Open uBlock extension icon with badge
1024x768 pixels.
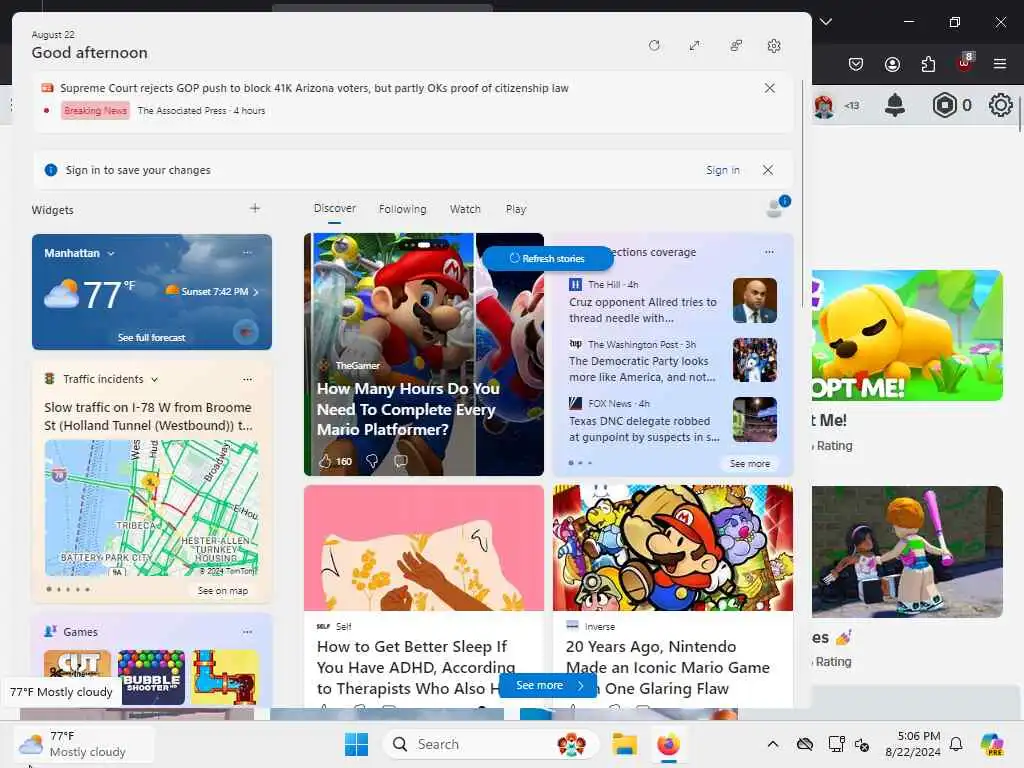click(x=965, y=63)
